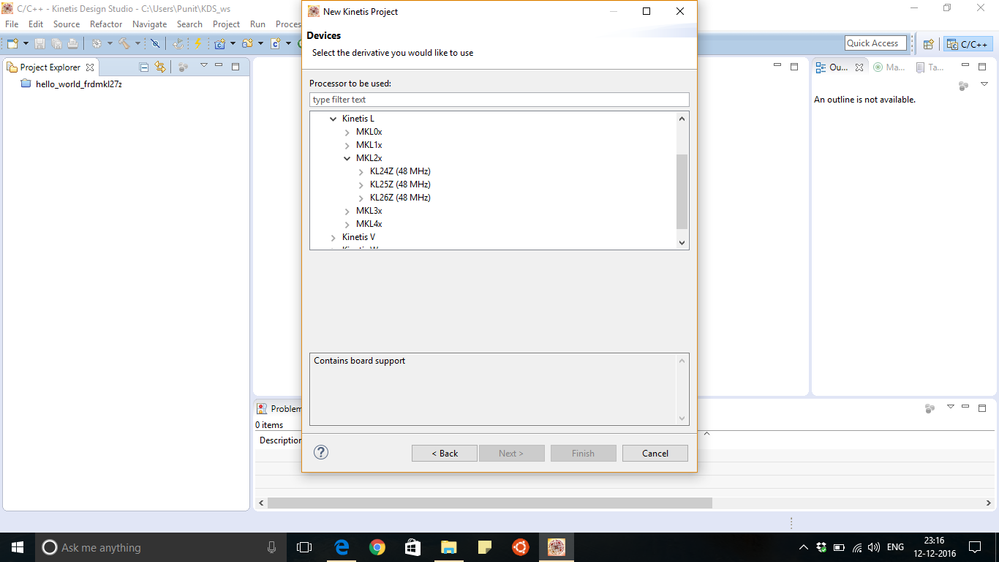The width and height of the screenshot is (999, 562).
Task: Click the Back button in the wizard
Action: (x=444, y=453)
